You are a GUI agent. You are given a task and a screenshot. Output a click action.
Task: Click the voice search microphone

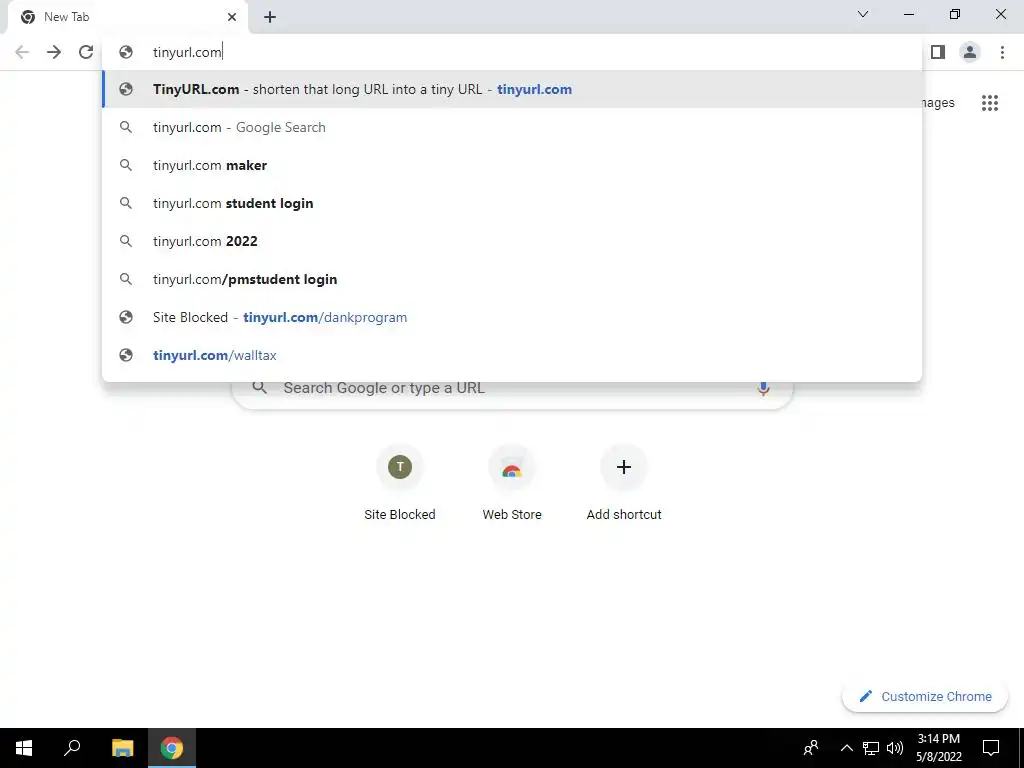click(x=763, y=389)
